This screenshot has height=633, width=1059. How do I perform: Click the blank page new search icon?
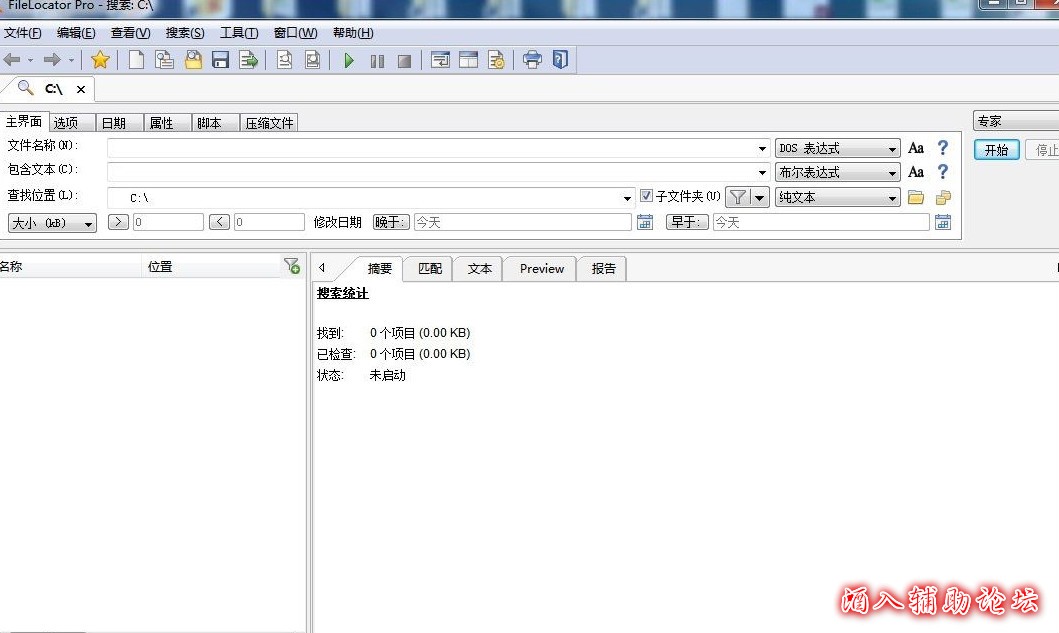click(x=136, y=60)
